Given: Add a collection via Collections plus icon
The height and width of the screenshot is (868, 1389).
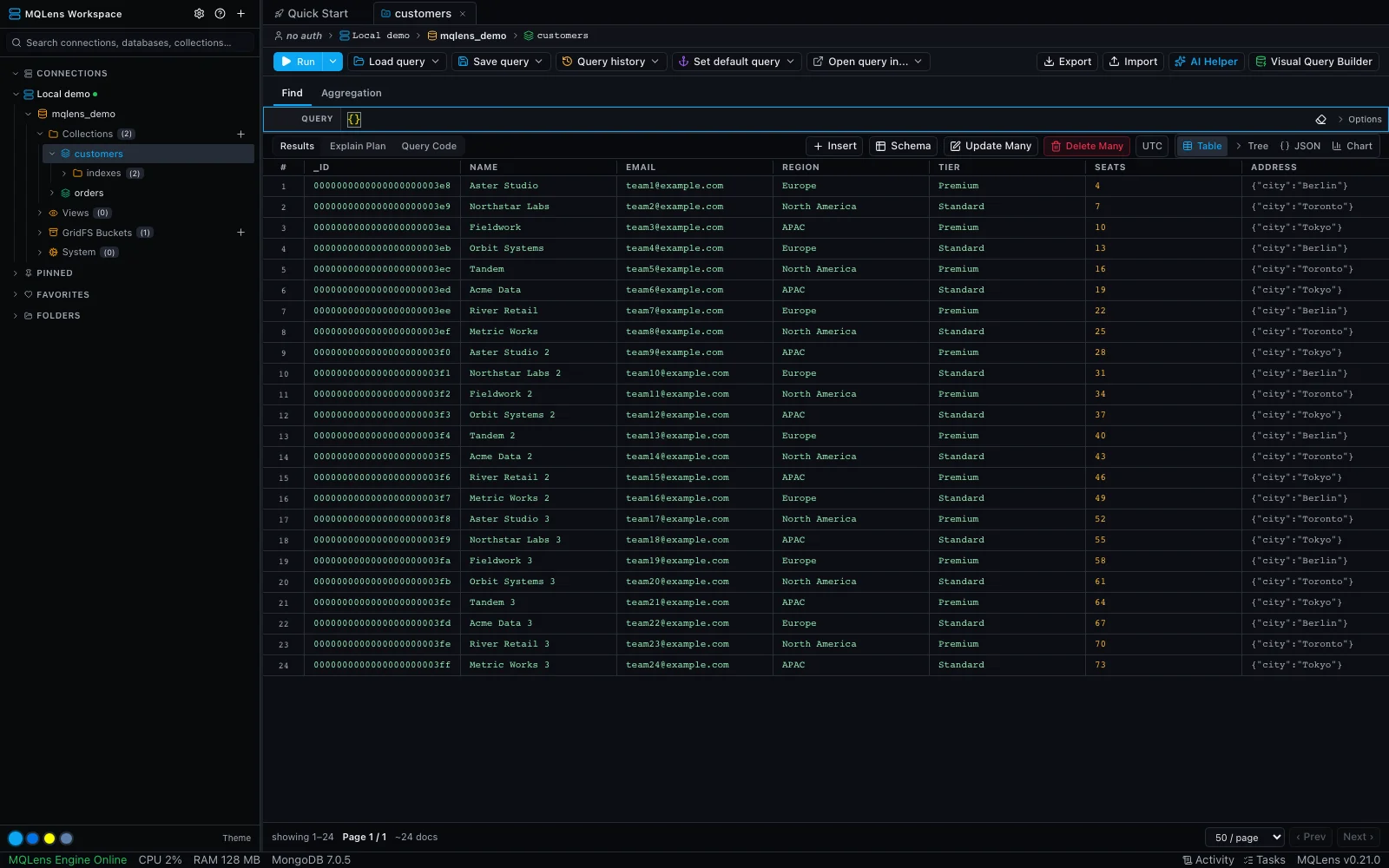Looking at the screenshot, I should pyautogui.click(x=241, y=134).
